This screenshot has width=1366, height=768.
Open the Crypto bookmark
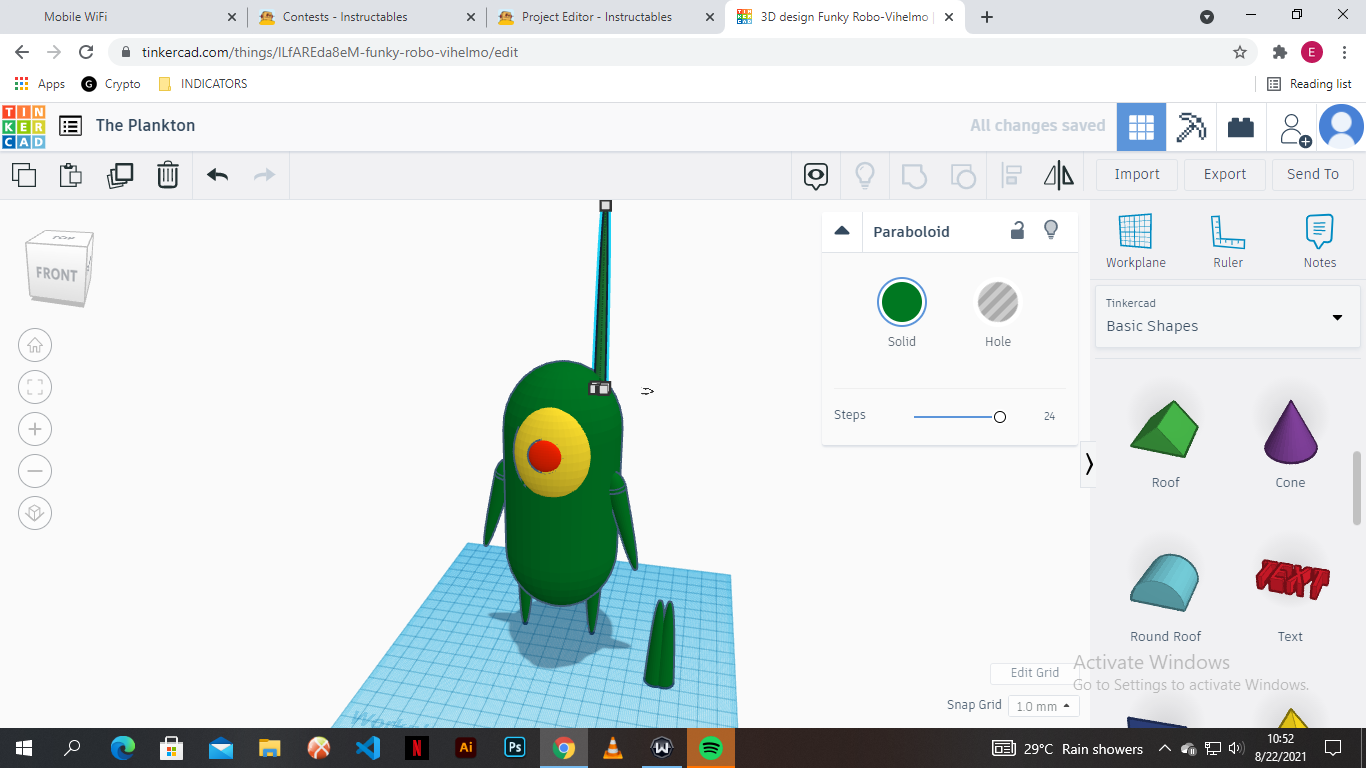point(111,84)
